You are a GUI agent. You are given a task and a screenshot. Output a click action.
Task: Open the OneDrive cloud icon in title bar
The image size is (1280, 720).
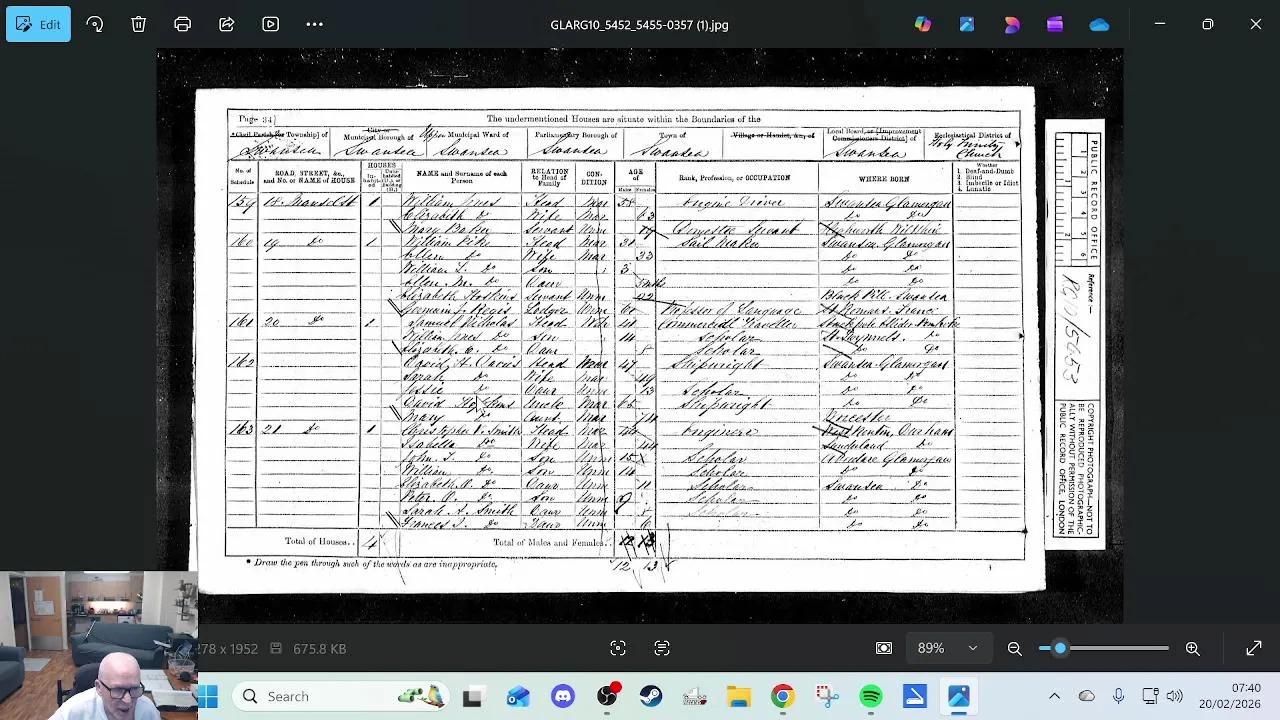point(1099,24)
